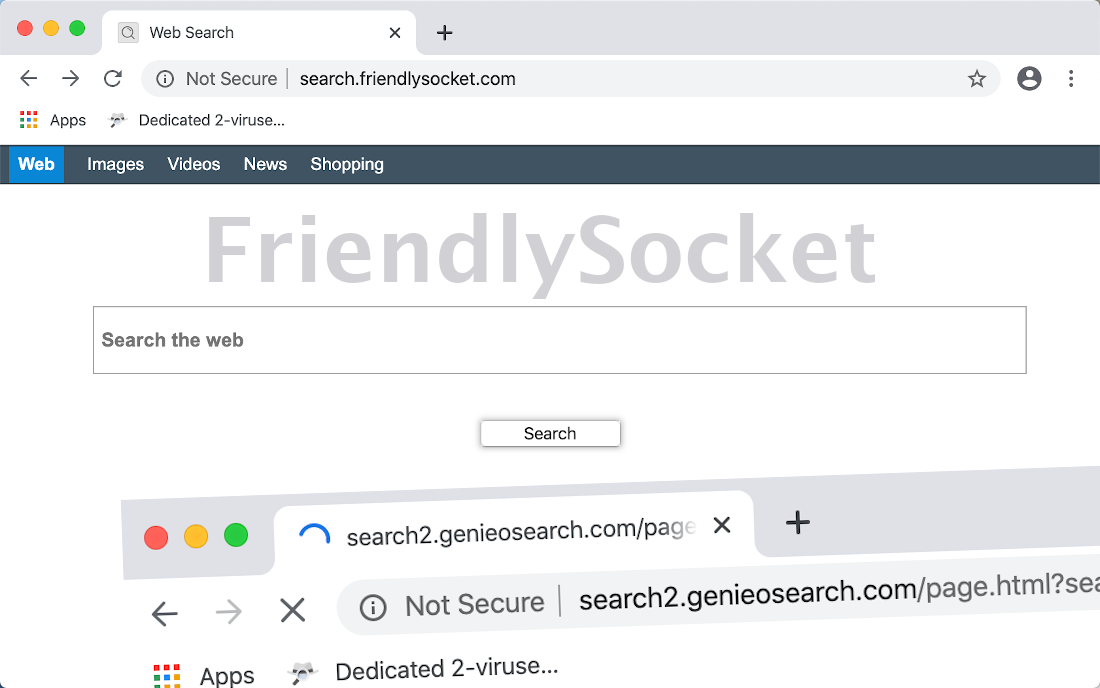Click the magnifying glass in the browser tab
The width and height of the screenshot is (1100, 688).
pyautogui.click(x=127, y=32)
